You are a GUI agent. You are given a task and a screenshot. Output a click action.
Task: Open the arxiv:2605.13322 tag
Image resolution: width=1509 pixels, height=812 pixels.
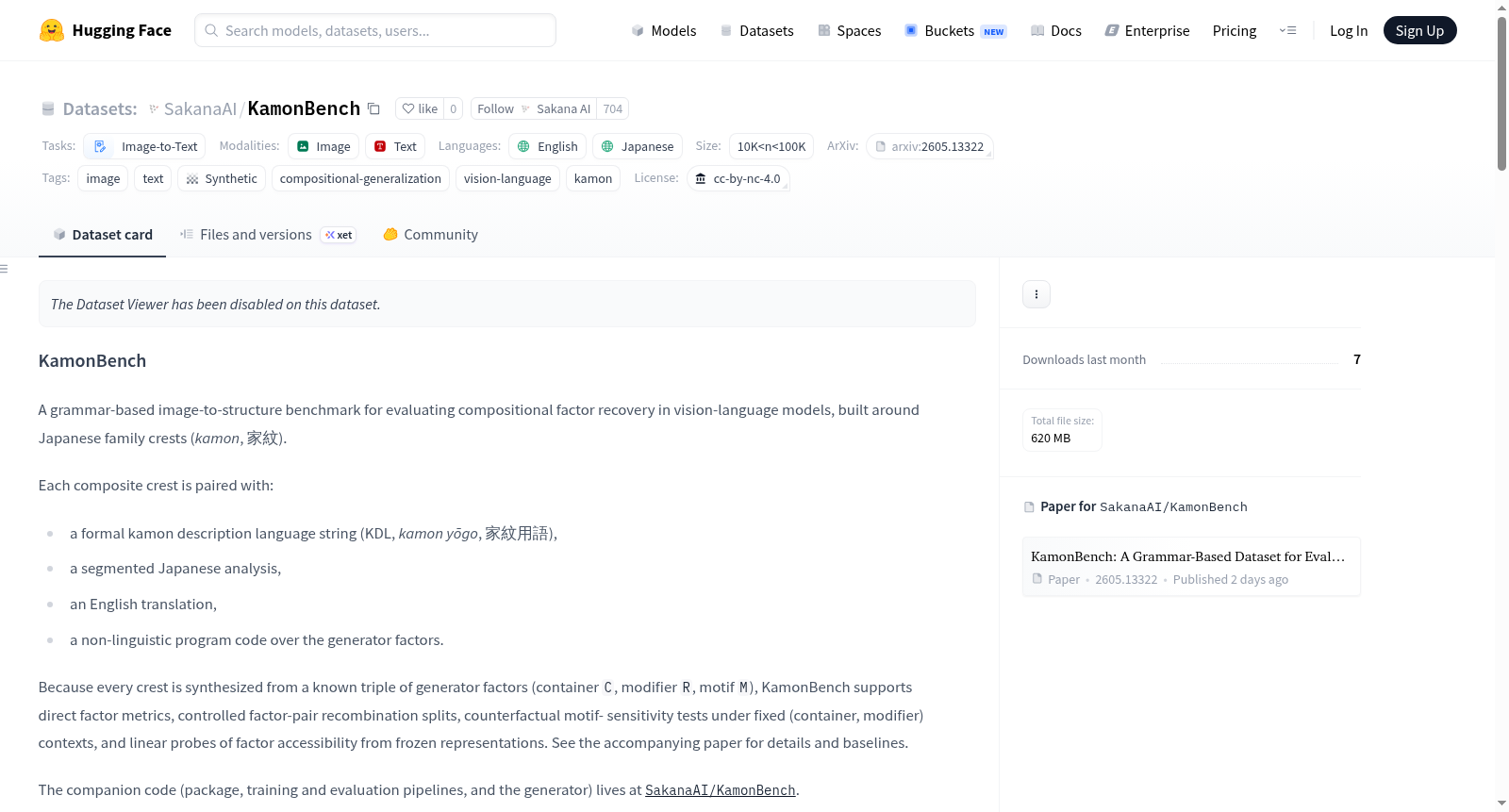(x=930, y=146)
